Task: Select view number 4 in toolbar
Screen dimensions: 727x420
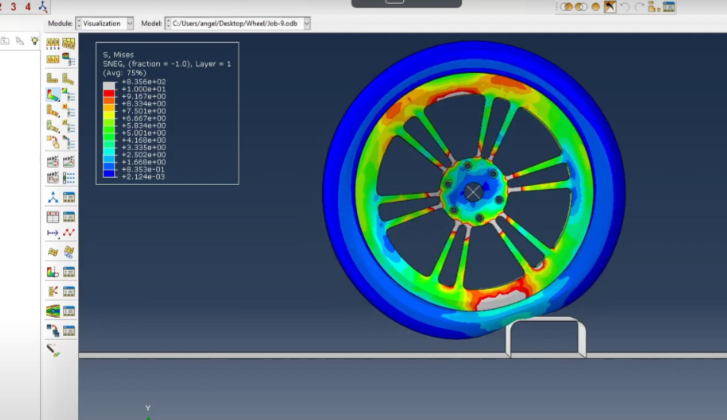Action: click(27, 7)
